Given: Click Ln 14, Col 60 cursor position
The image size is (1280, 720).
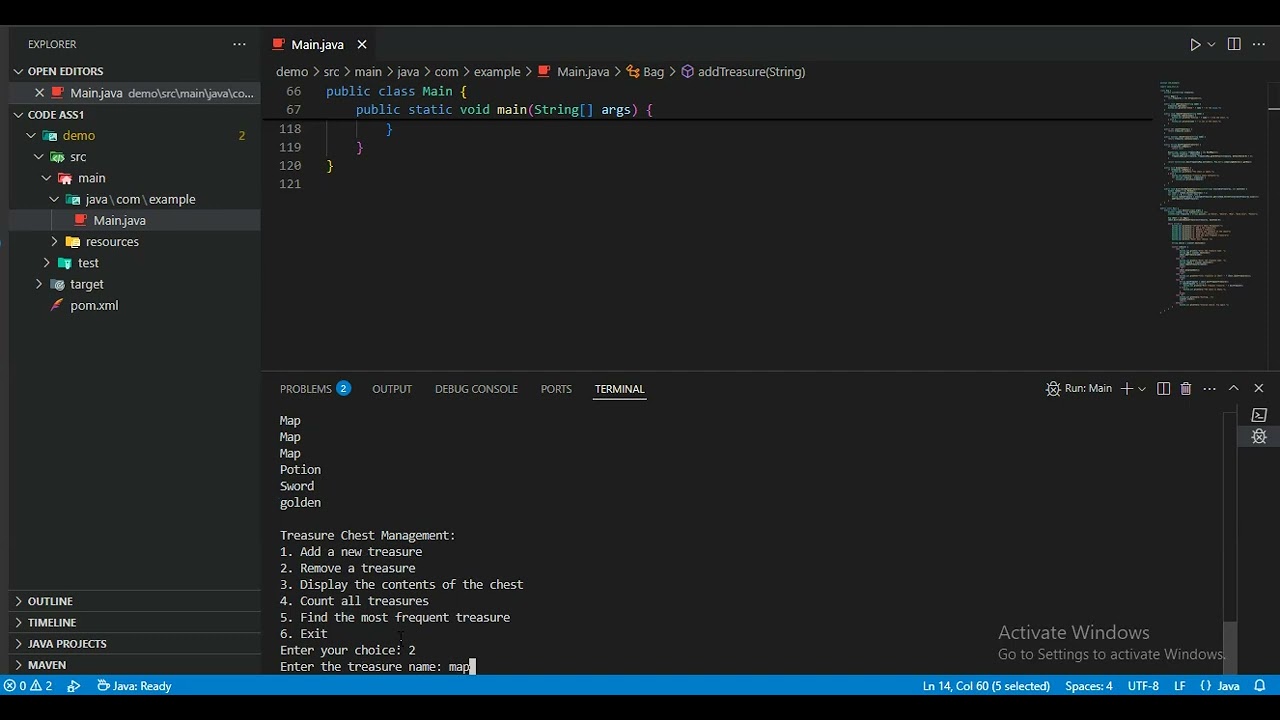Looking at the screenshot, I should click(986, 686).
